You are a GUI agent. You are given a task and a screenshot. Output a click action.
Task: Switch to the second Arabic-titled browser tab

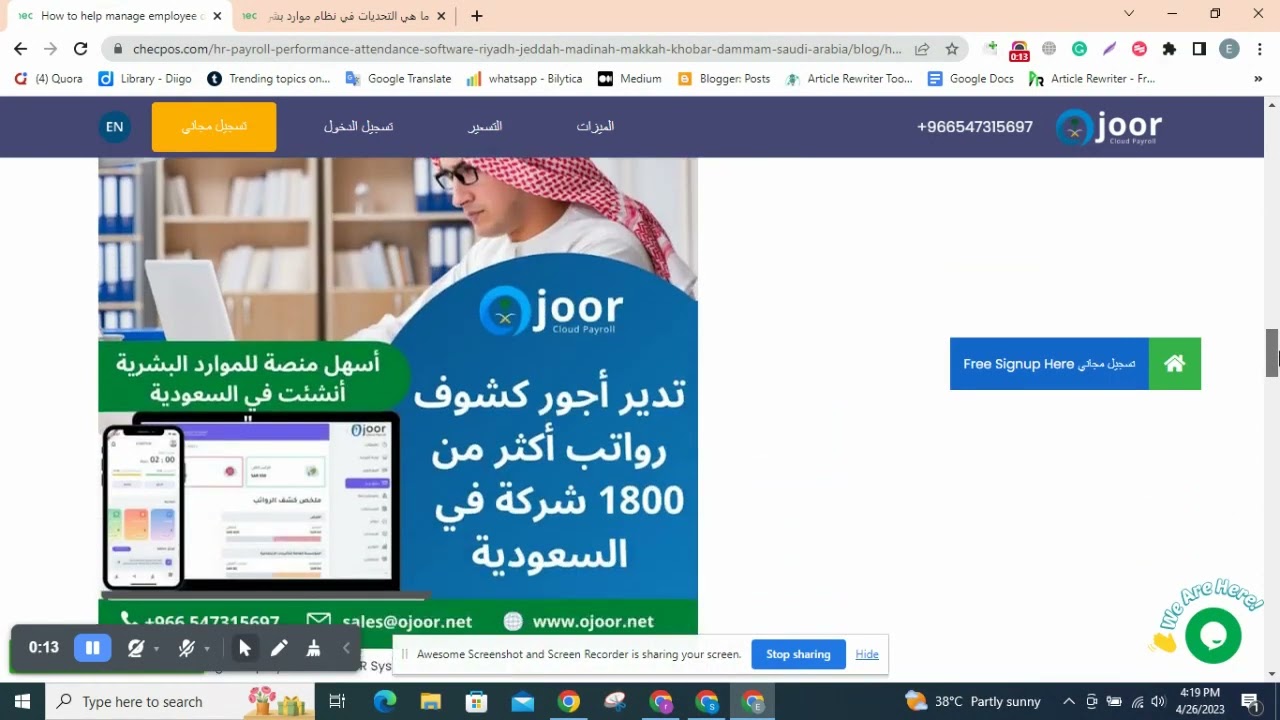coord(340,16)
